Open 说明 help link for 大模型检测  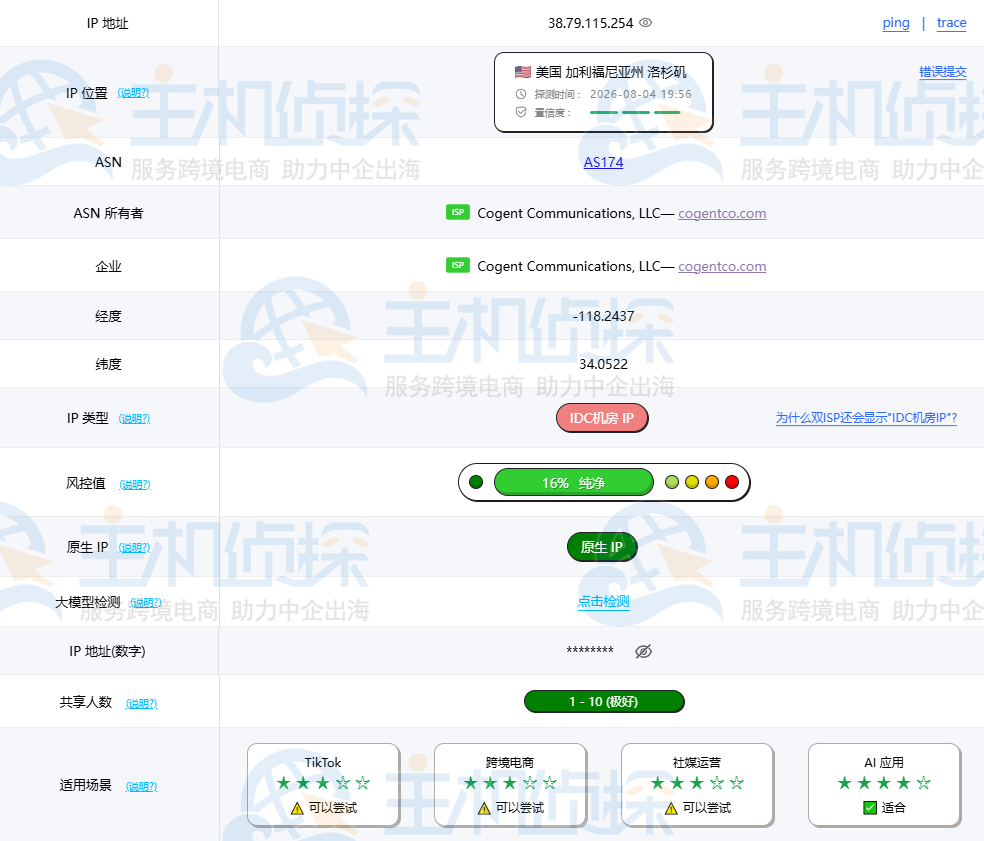pyautogui.click(x=146, y=603)
